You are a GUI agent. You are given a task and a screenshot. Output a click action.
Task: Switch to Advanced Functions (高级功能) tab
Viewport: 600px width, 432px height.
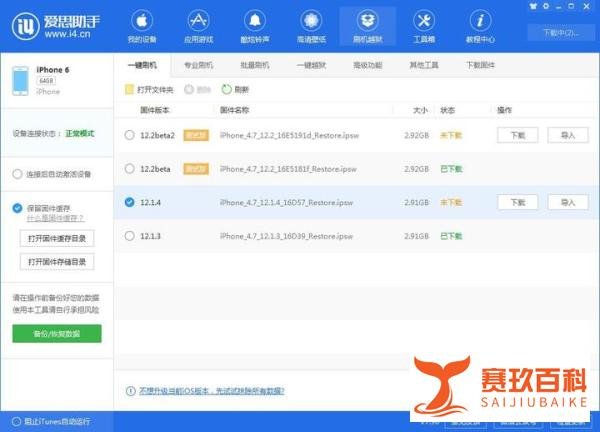tap(367, 65)
